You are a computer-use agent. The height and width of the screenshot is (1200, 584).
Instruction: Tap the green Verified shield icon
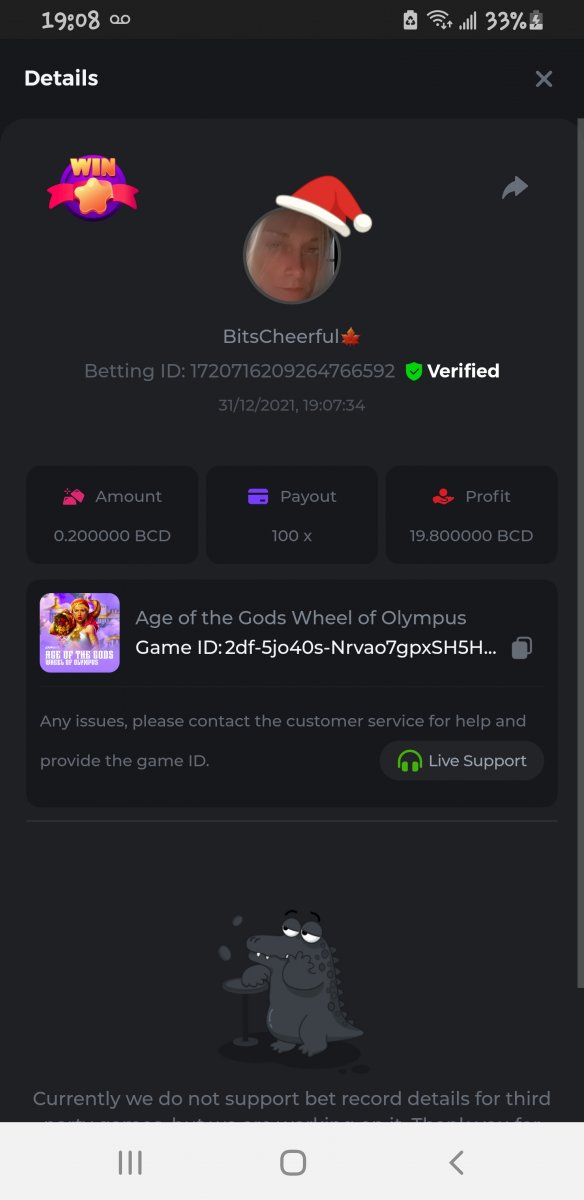pyautogui.click(x=414, y=371)
